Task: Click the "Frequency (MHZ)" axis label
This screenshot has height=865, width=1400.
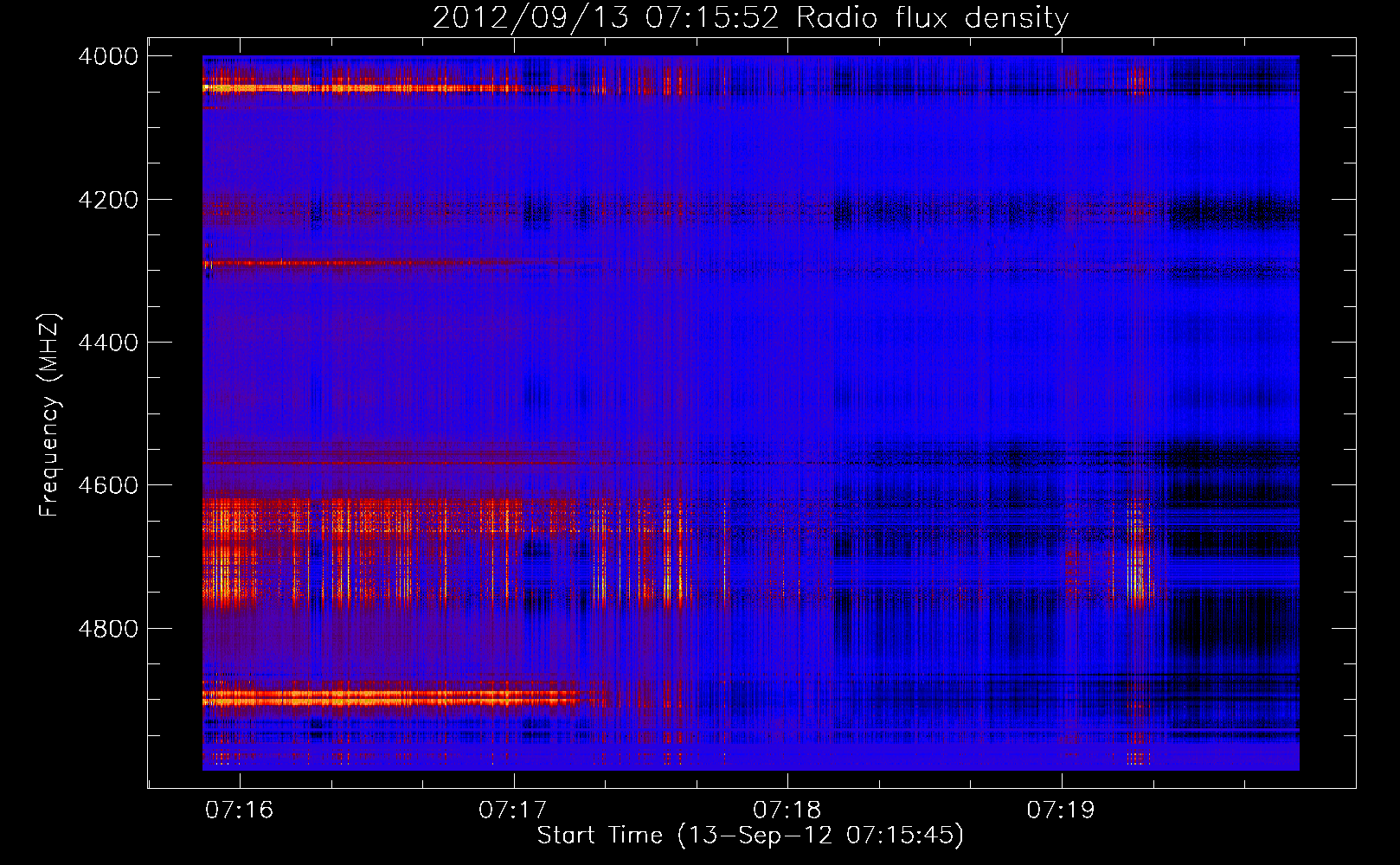Action: coord(49,415)
